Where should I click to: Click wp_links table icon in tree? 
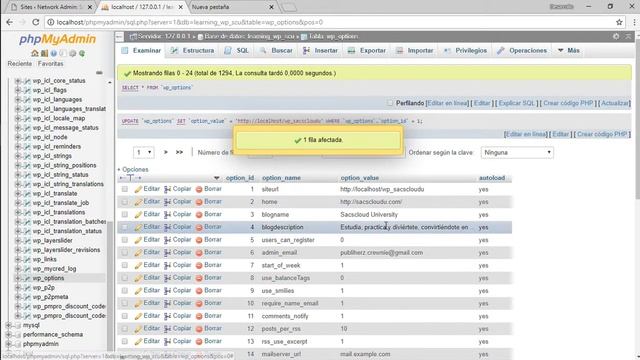click(x=27, y=259)
